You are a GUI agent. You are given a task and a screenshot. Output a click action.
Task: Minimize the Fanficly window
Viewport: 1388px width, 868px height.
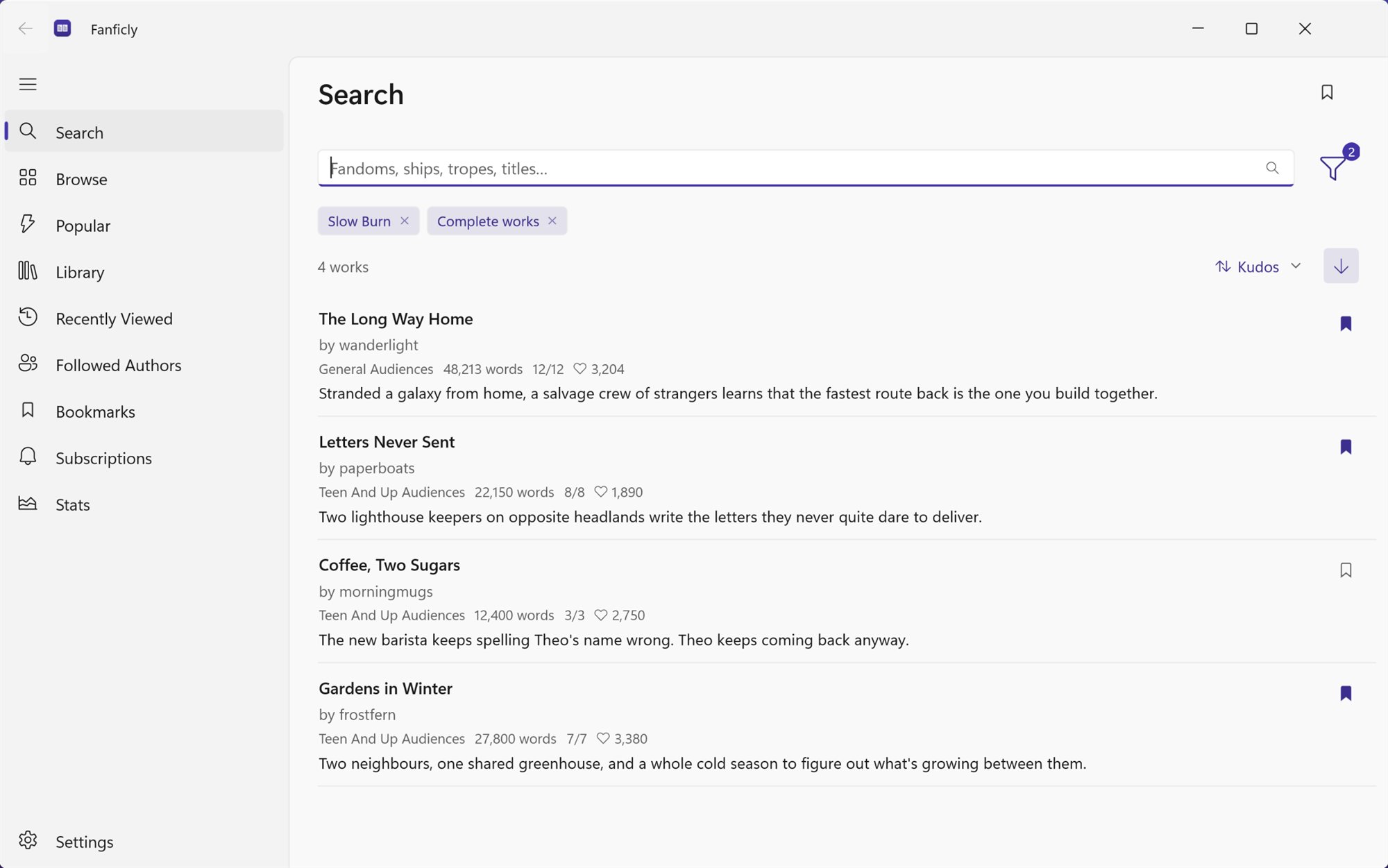1198,28
